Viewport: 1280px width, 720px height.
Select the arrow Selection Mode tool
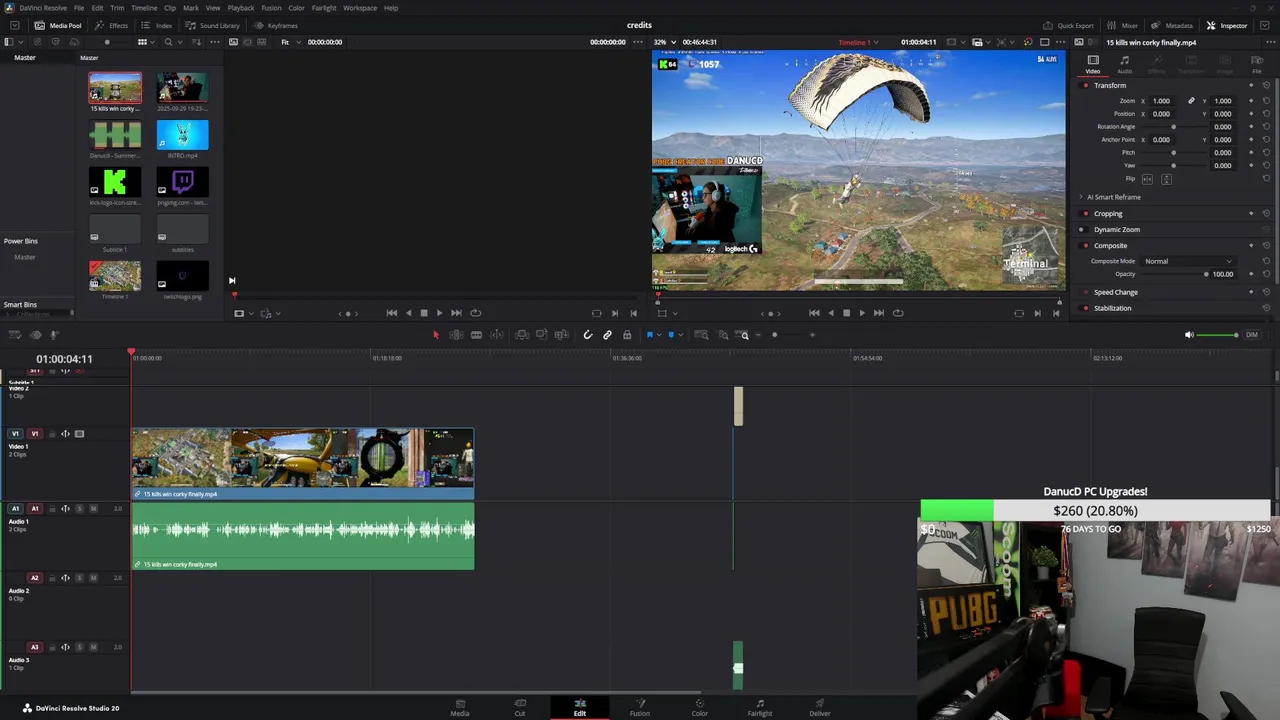pos(436,335)
